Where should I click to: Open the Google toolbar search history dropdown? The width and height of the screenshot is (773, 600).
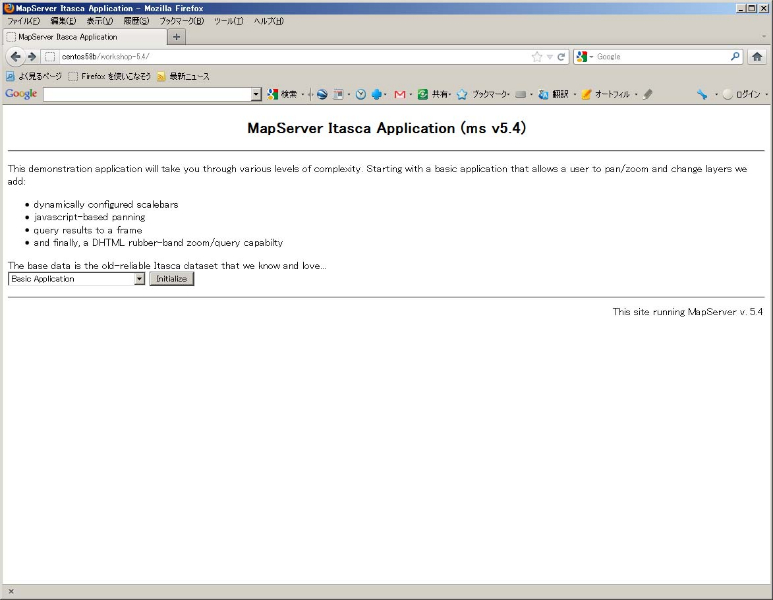[256, 95]
